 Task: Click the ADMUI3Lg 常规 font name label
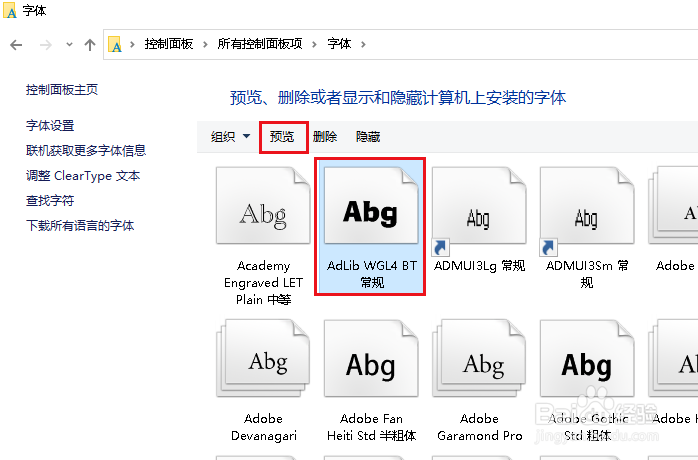point(479,266)
